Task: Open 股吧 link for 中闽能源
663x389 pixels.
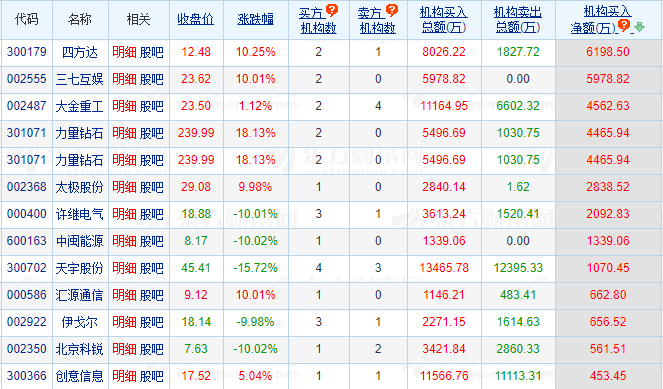Action: [x=151, y=241]
